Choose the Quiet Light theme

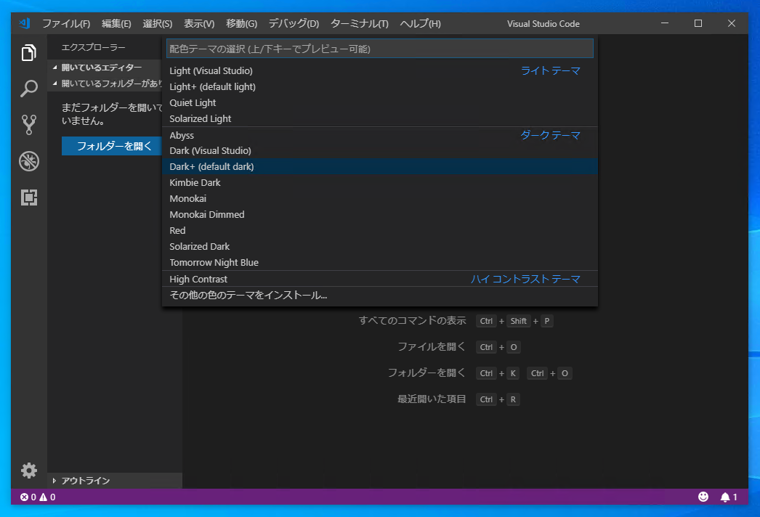(x=380, y=103)
